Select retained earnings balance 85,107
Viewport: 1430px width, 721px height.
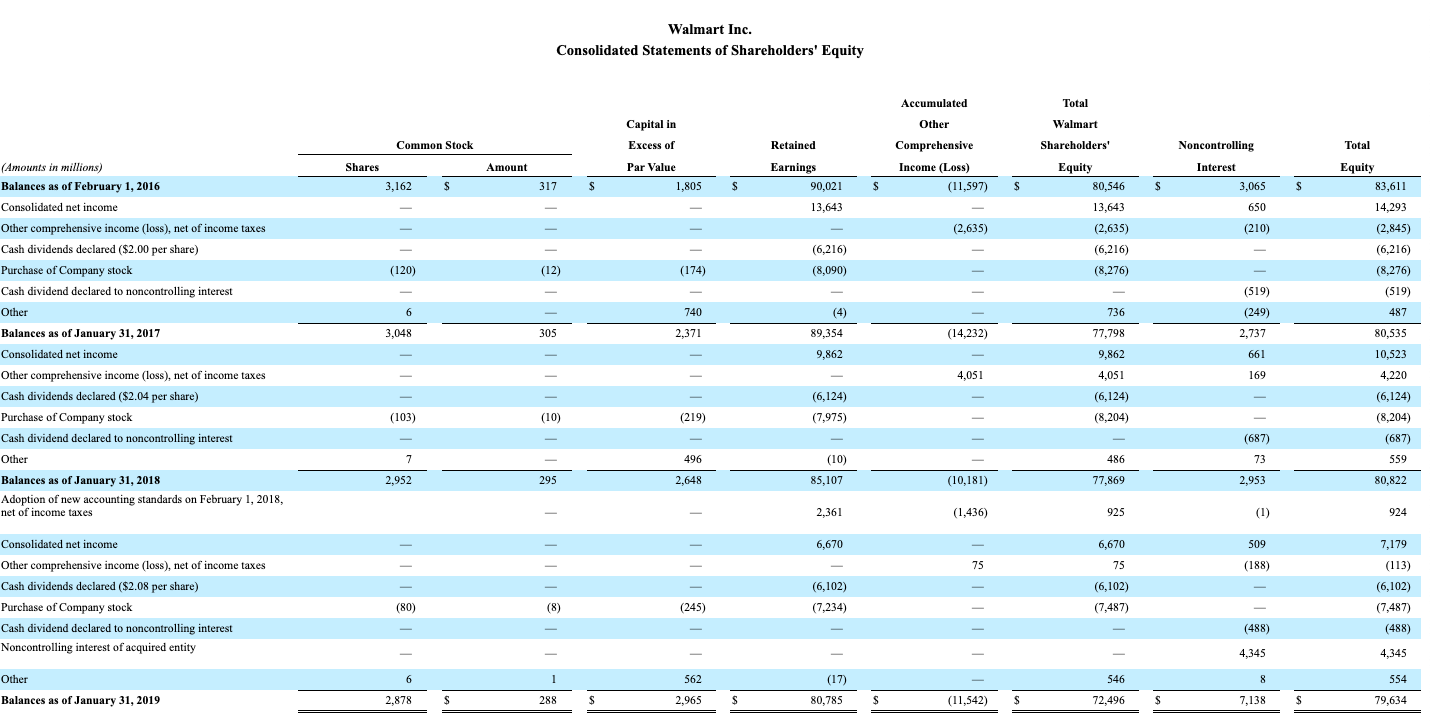(826, 480)
